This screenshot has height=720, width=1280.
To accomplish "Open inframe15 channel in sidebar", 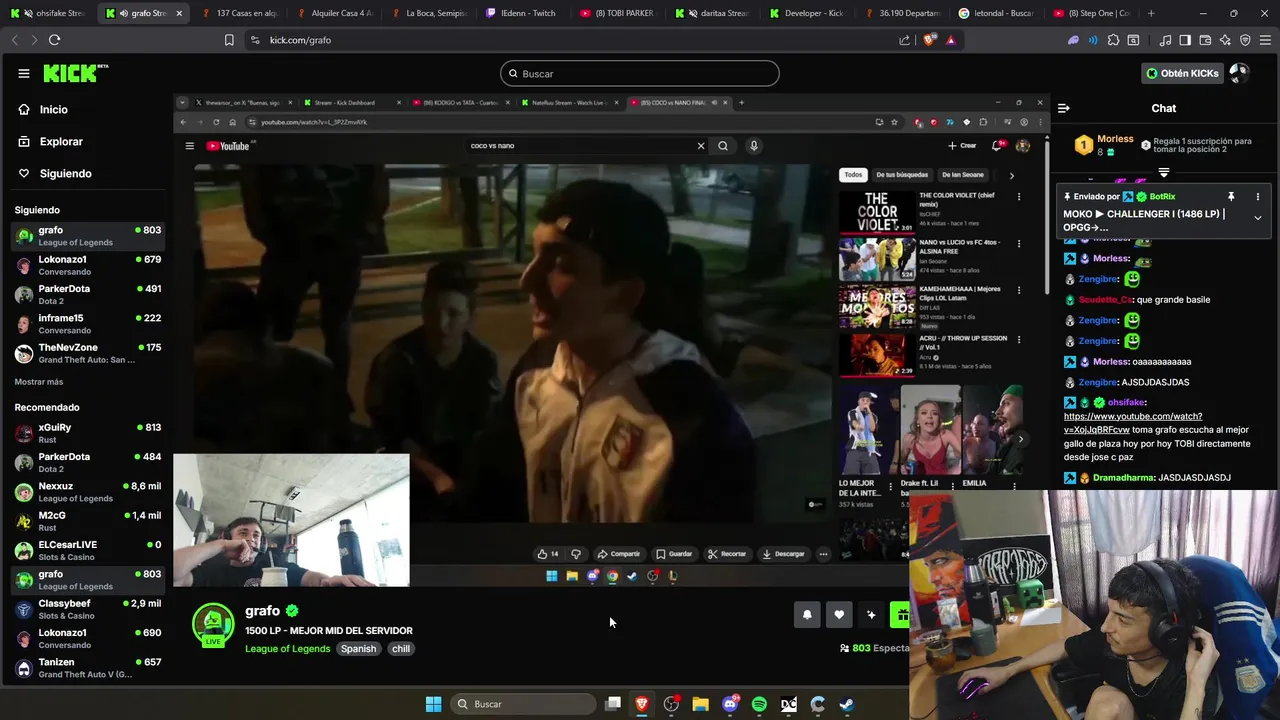I will [x=88, y=324].
